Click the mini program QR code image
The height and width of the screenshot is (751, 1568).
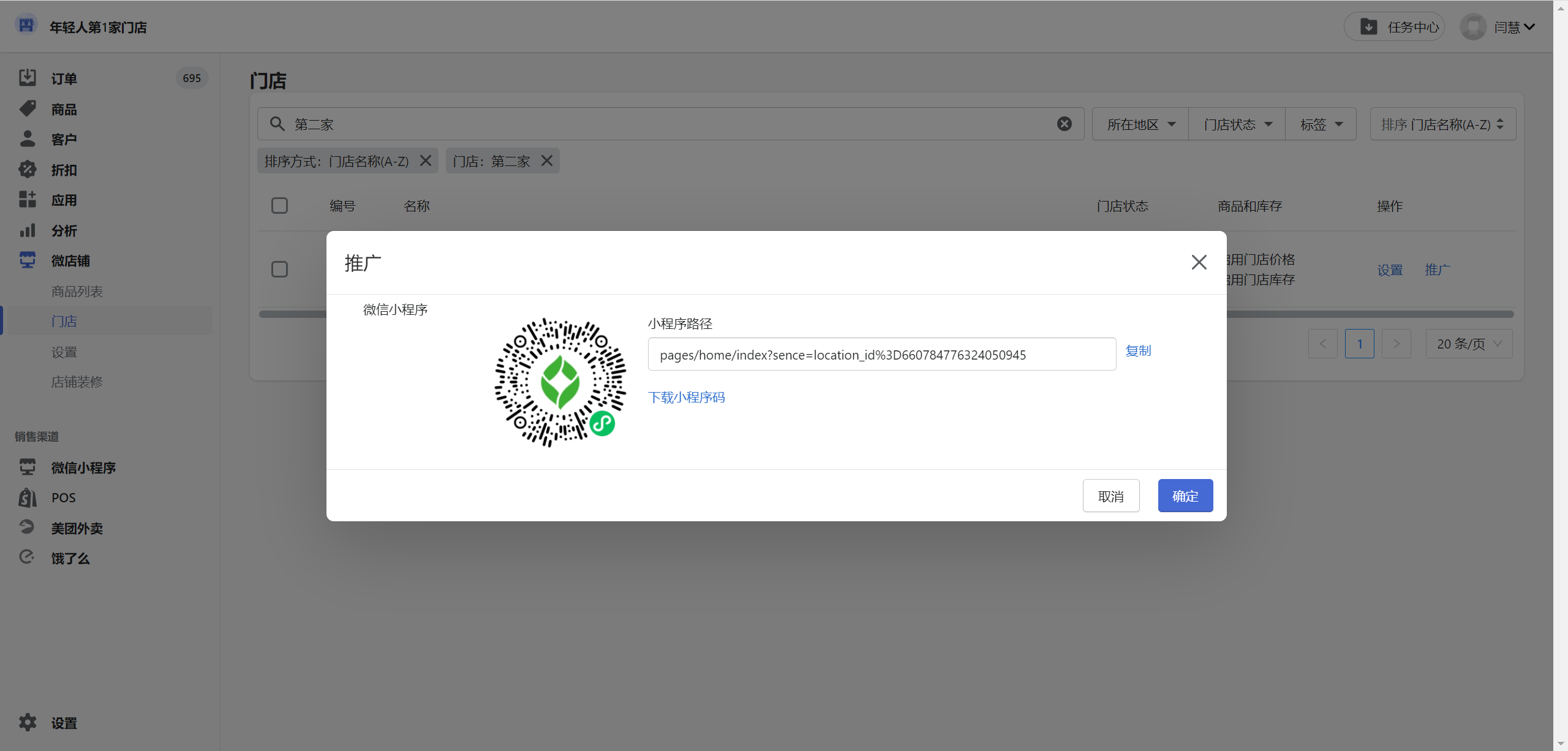tap(560, 383)
